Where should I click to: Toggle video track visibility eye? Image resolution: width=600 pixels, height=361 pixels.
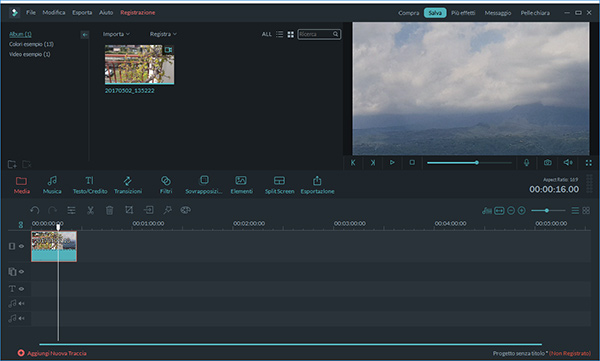click(21, 246)
